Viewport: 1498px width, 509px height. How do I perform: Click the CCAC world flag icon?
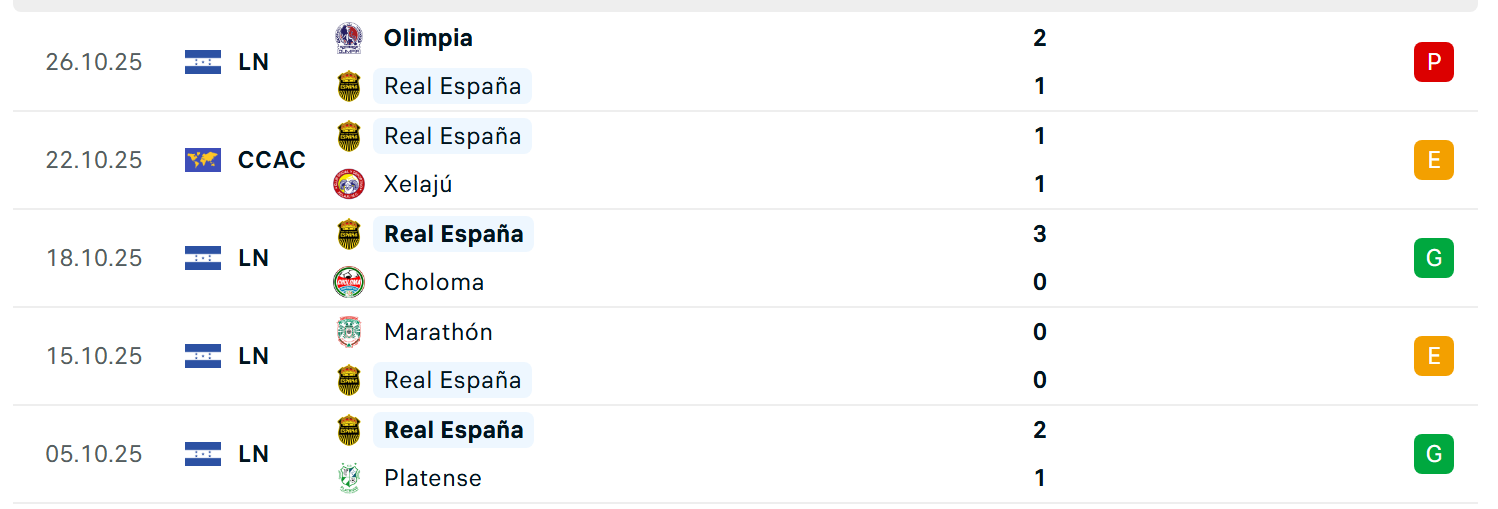203,160
